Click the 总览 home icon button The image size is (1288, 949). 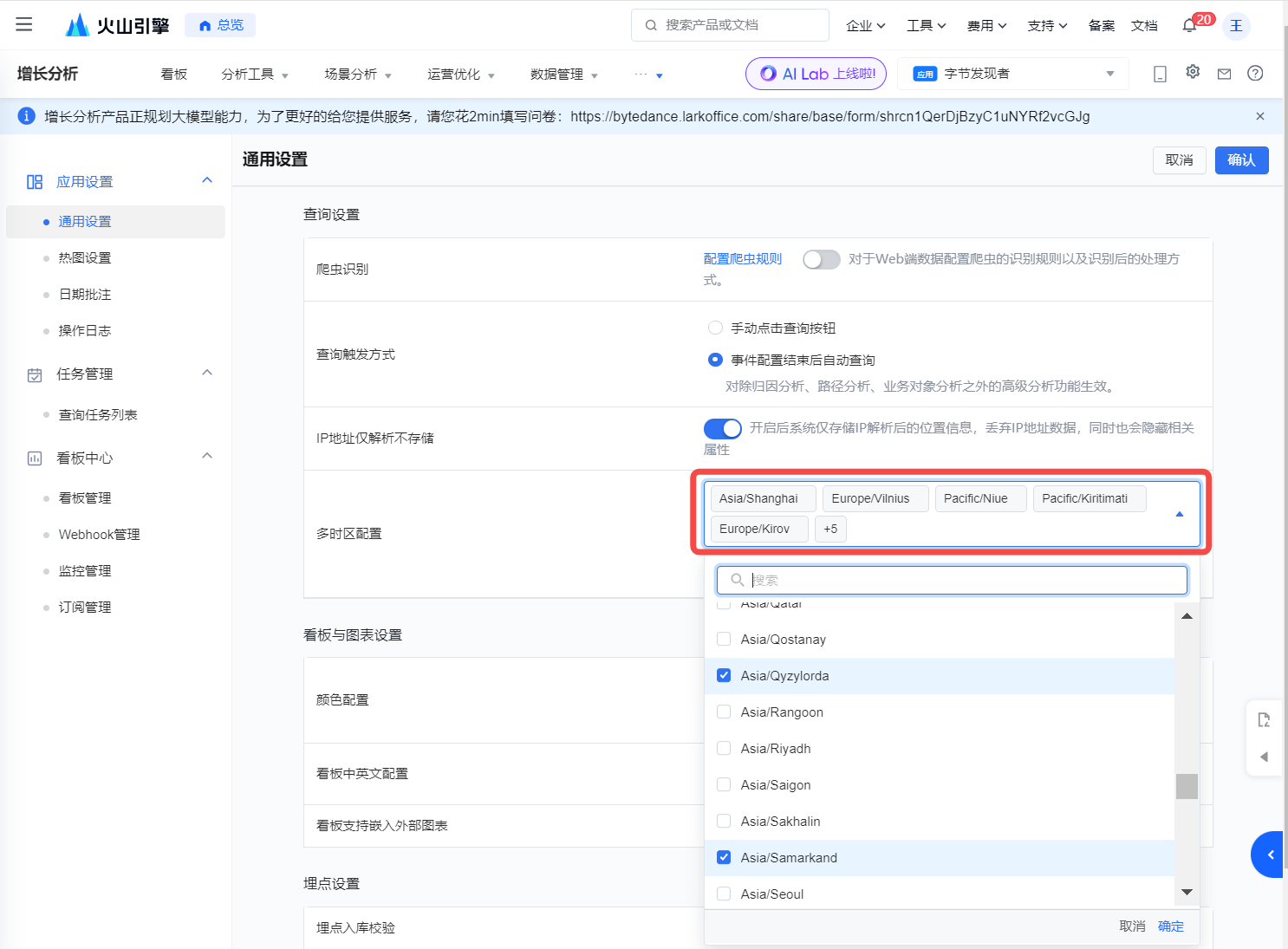tap(220, 25)
